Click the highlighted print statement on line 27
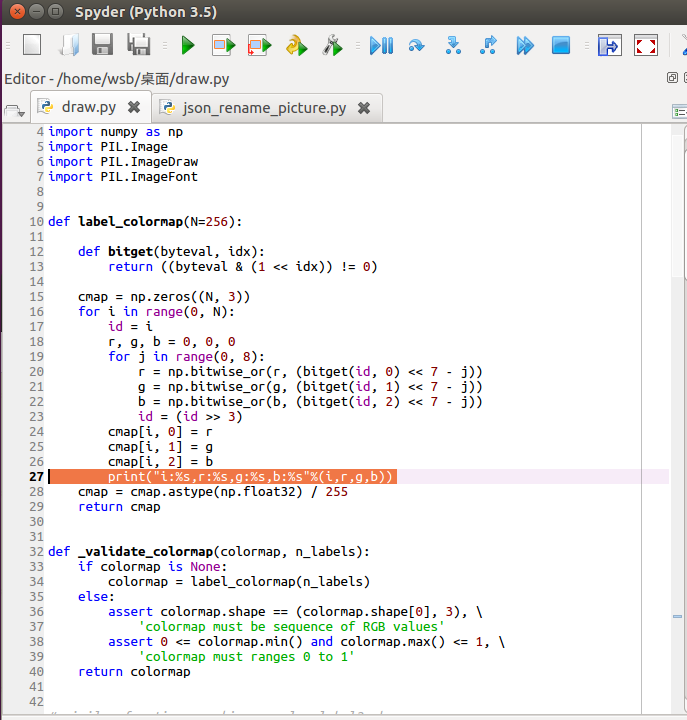The image size is (687, 720). click(x=250, y=477)
